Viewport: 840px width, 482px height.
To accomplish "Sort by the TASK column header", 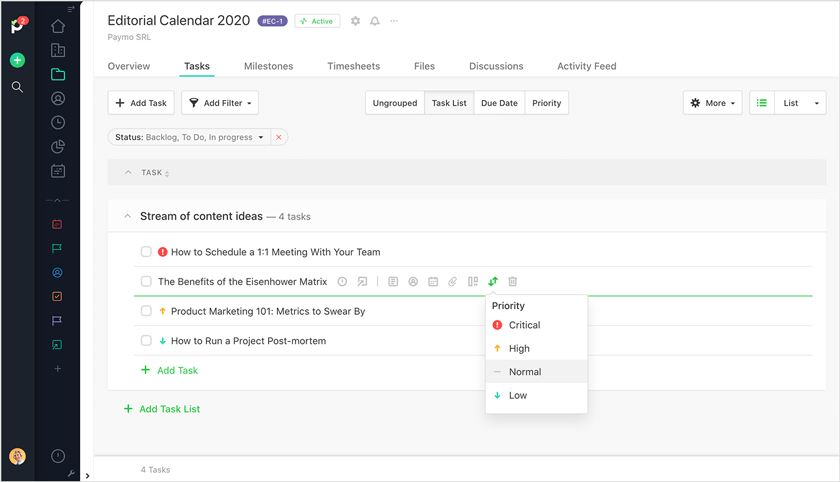I will pyautogui.click(x=155, y=172).
